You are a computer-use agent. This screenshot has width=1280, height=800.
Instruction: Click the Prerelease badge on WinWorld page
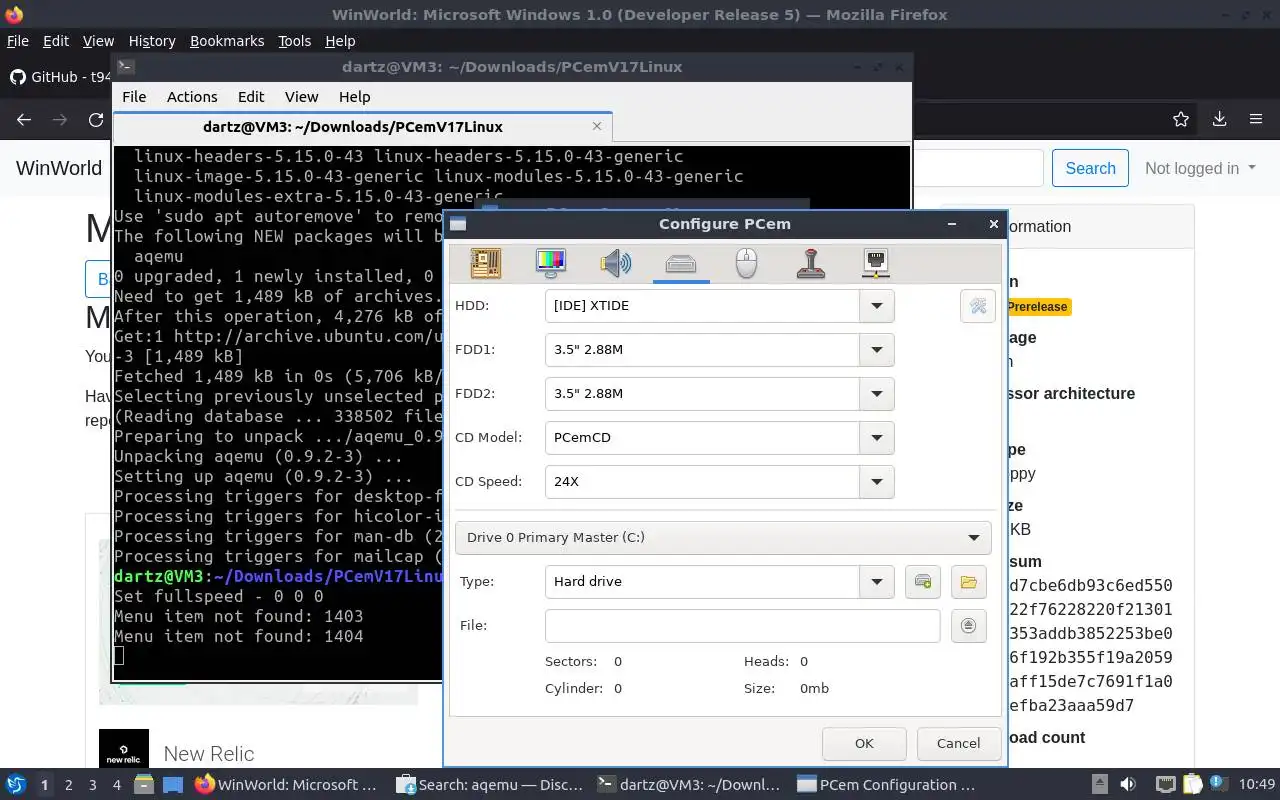(x=1038, y=307)
